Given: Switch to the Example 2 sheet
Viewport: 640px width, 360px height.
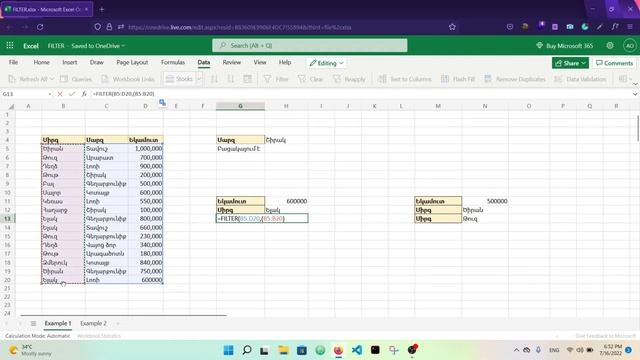Looking at the screenshot, I should coord(93,323).
